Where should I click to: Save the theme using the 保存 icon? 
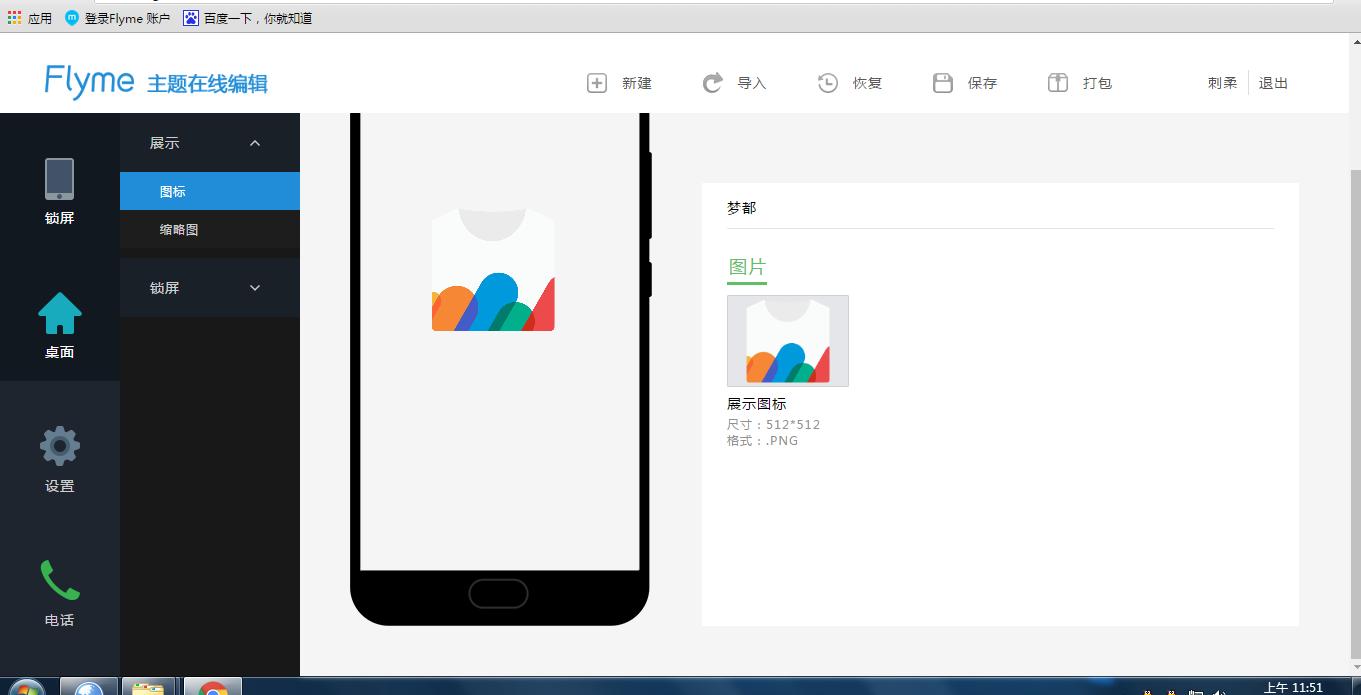[x=963, y=83]
